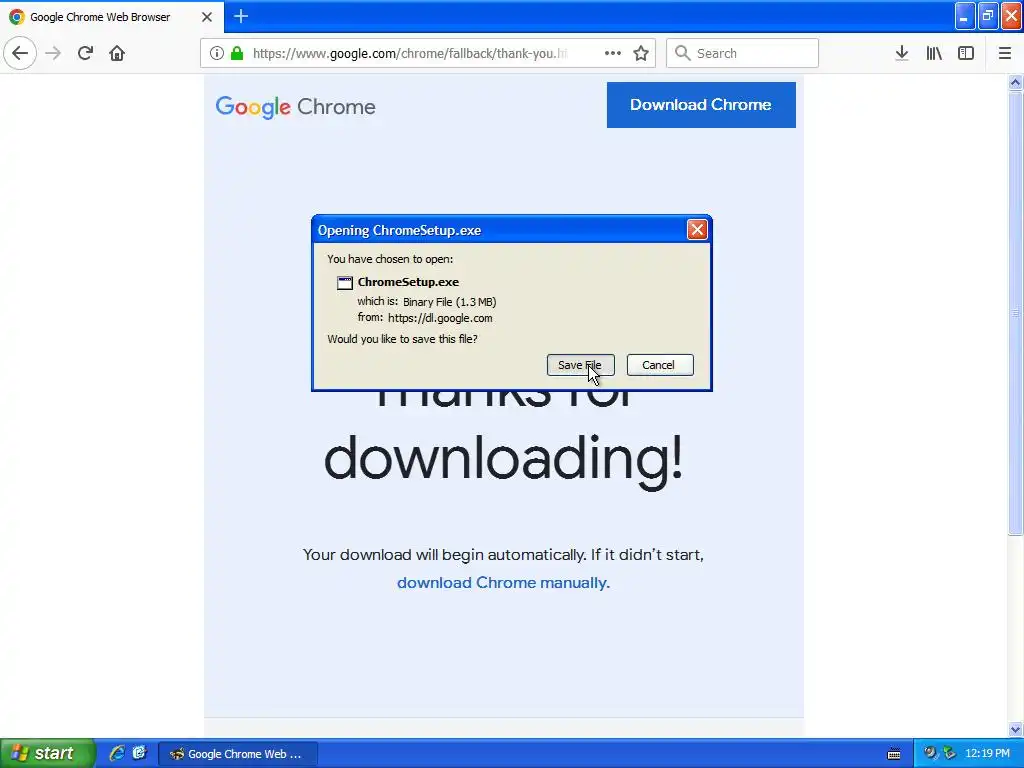1024x768 pixels.
Task: Click the forward navigation arrow
Action: (53, 53)
